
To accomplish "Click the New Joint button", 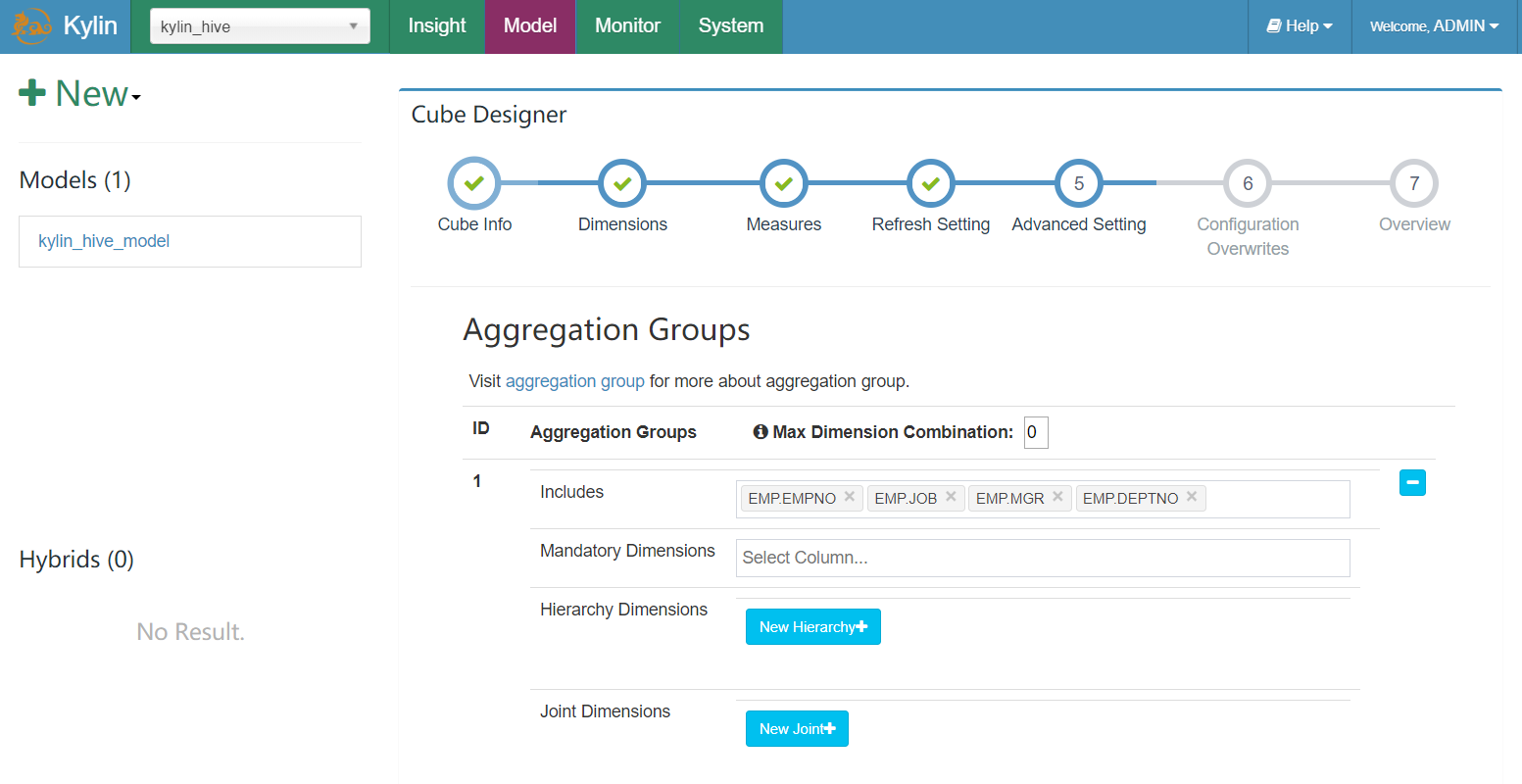I will click(797, 729).
